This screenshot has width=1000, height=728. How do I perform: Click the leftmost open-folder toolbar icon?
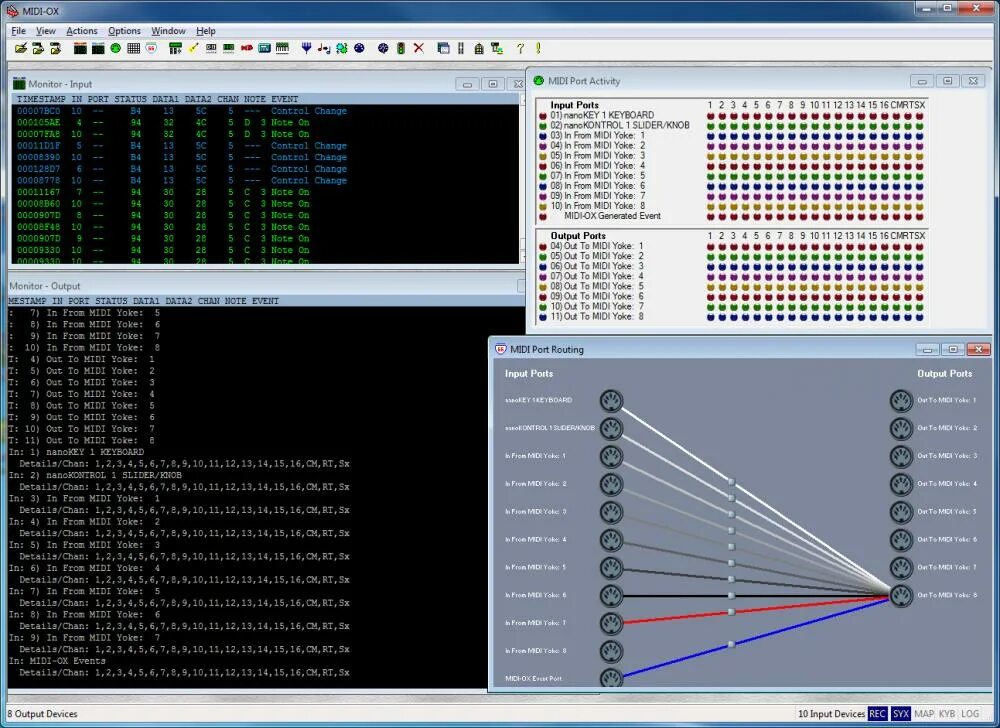21,48
